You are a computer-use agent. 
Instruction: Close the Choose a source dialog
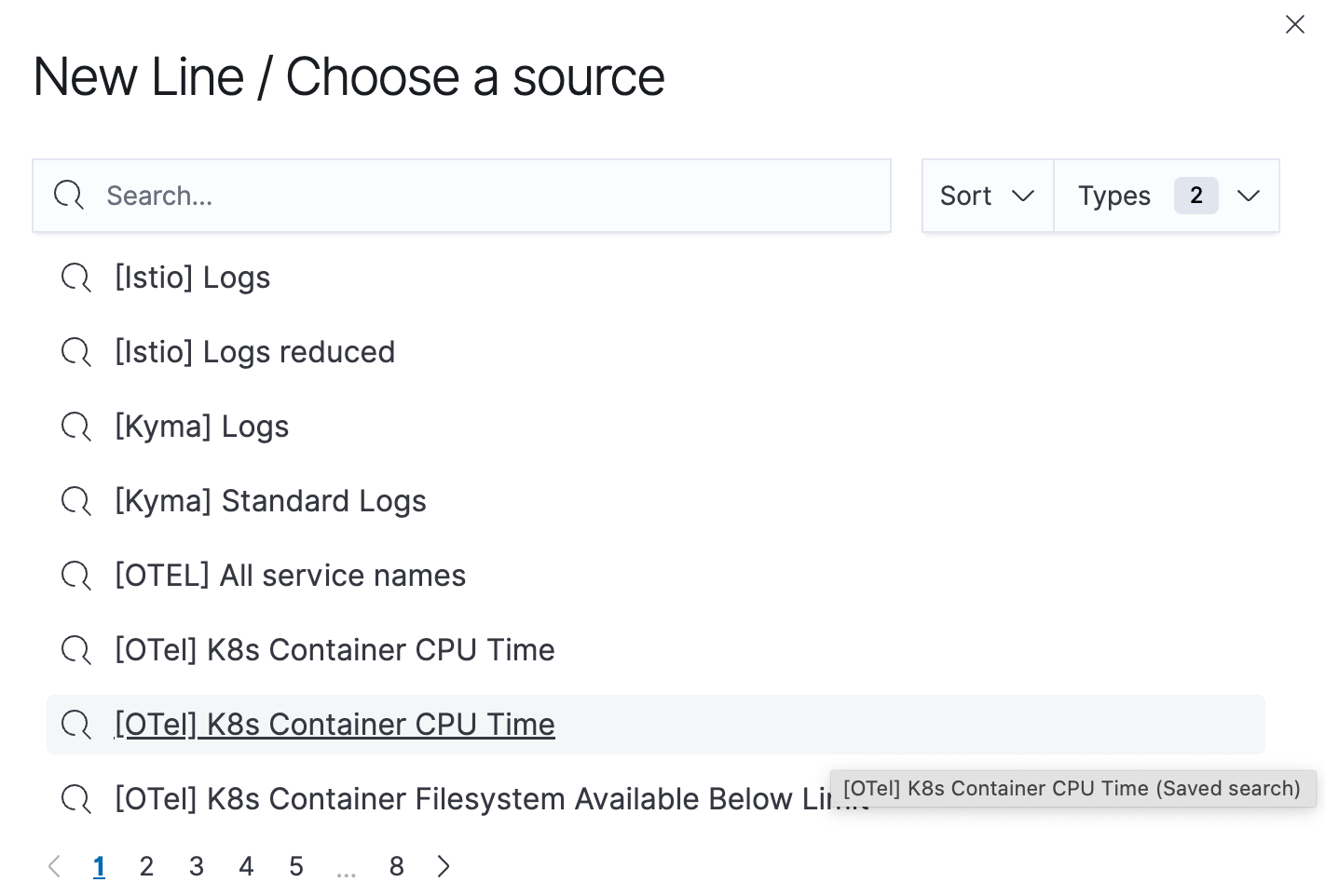click(x=1294, y=24)
